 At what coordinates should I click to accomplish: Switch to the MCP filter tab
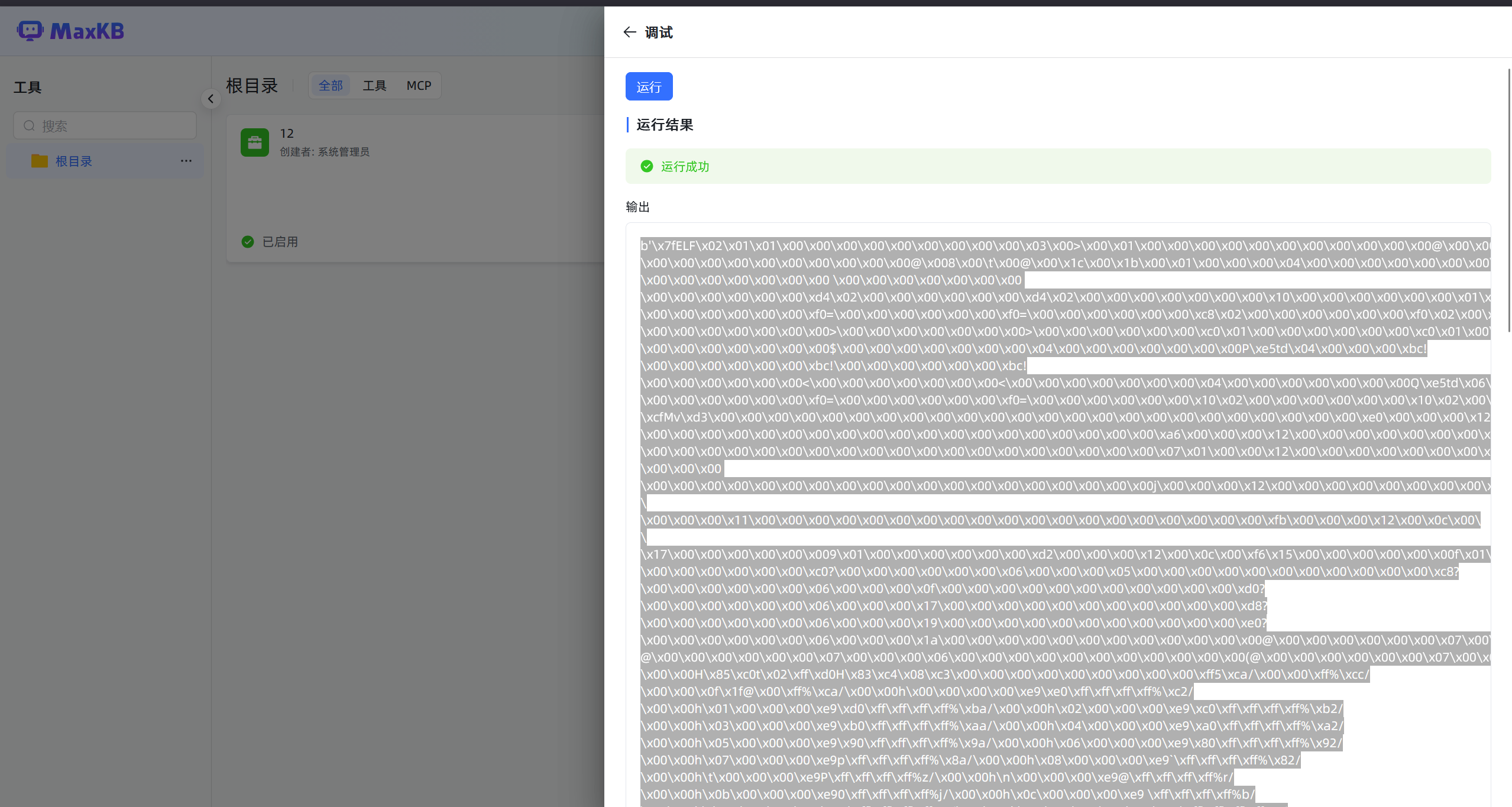[x=419, y=86]
